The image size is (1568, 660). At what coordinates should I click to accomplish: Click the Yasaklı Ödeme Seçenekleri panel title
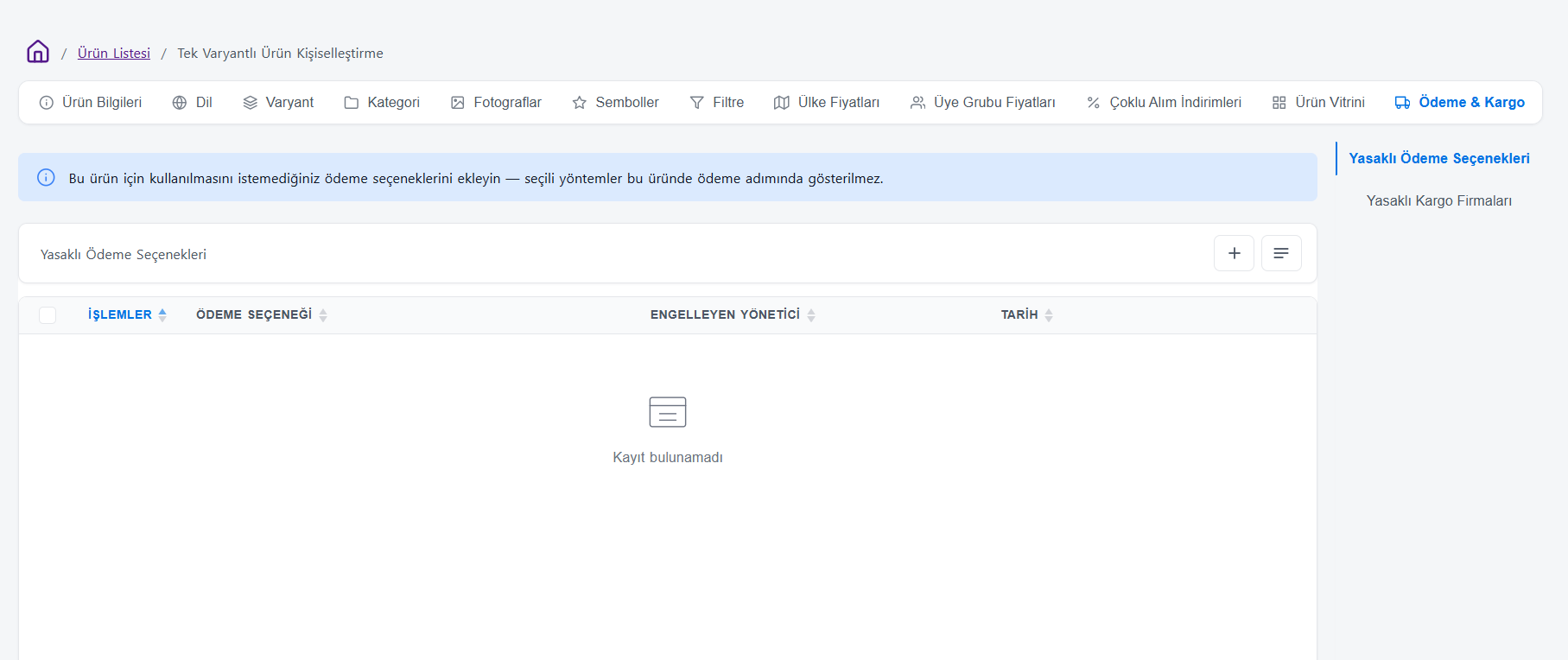(x=124, y=254)
